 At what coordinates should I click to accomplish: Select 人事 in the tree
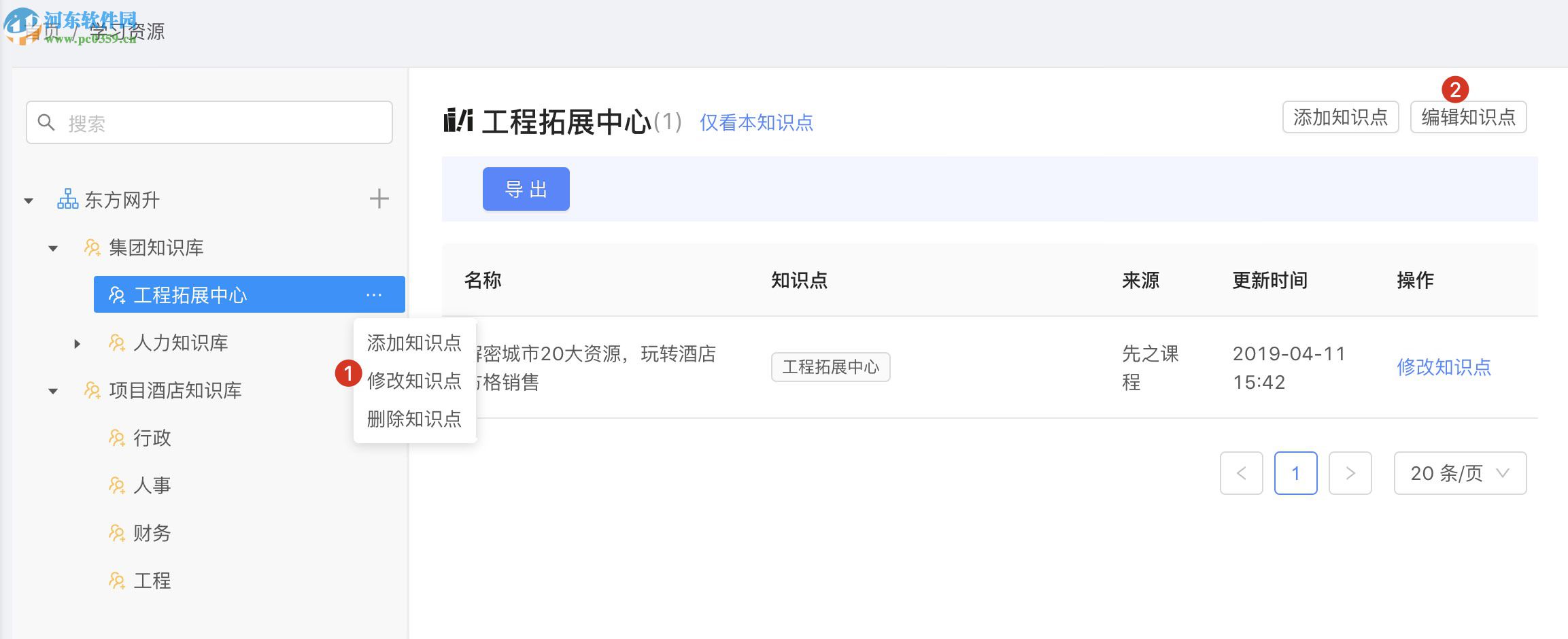tap(152, 485)
